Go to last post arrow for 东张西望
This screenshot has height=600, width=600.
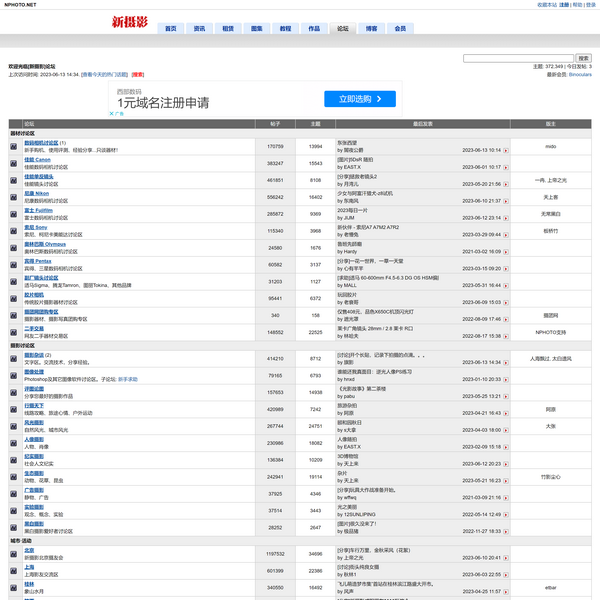coord(506,149)
